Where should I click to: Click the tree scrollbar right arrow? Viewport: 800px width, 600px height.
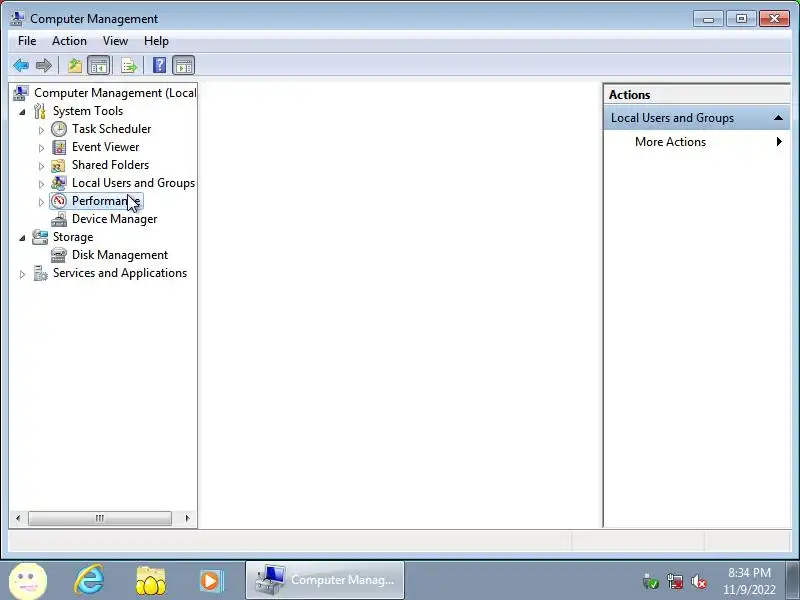pos(187,518)
